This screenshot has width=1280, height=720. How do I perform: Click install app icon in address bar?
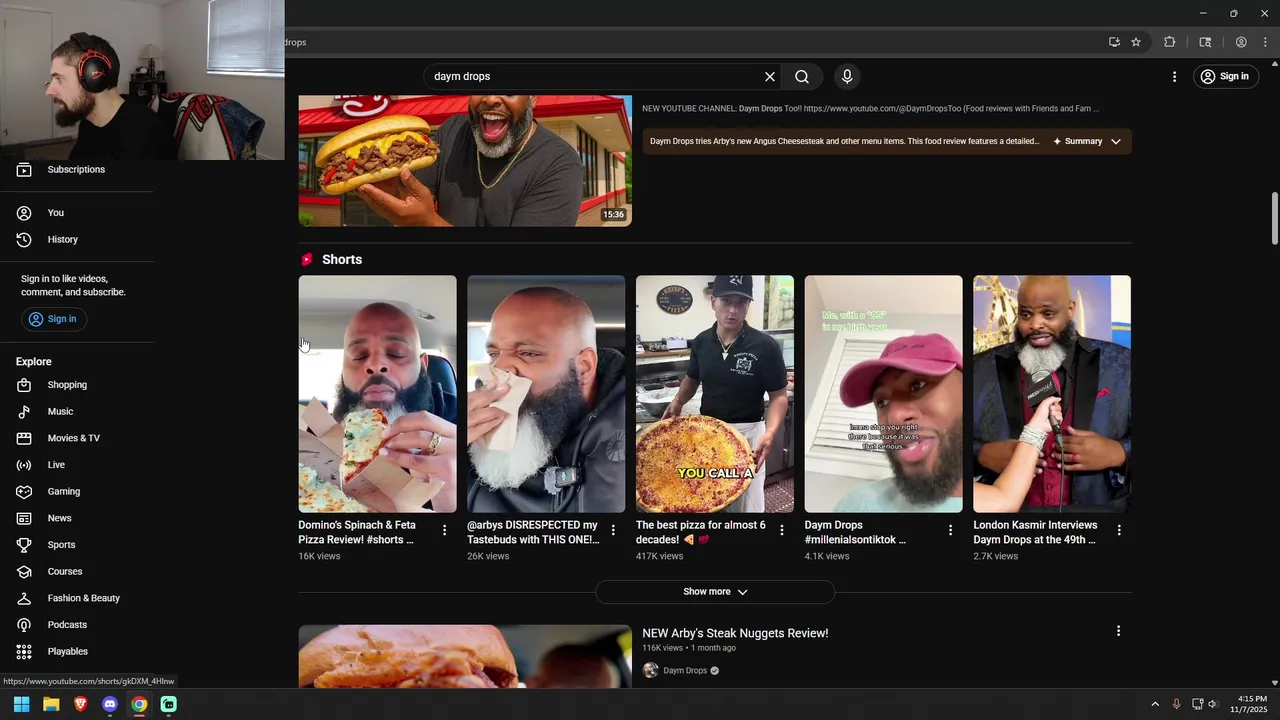pos(1114,42)
